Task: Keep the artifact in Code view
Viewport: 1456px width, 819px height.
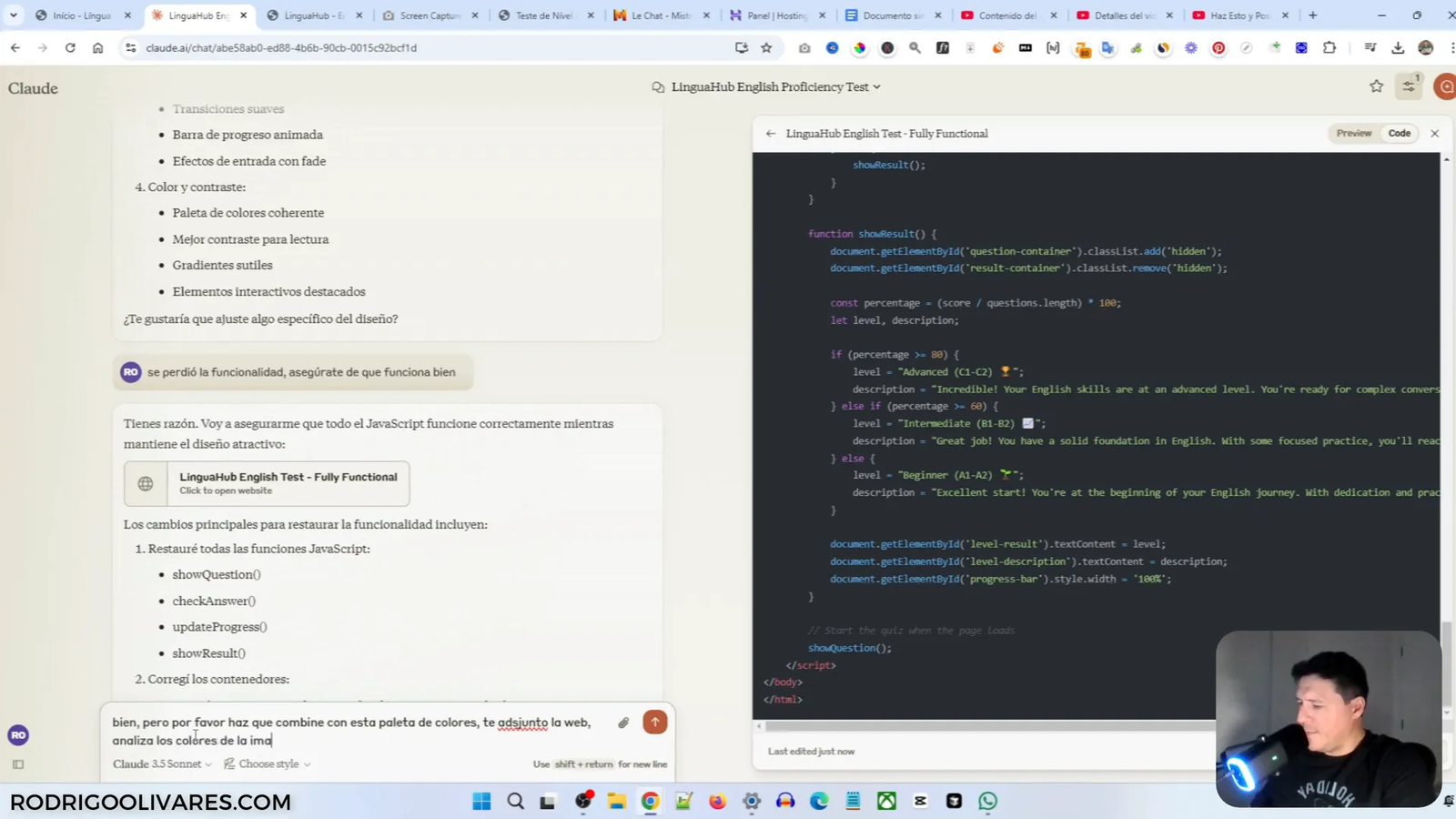Action: pos(1399,133)
